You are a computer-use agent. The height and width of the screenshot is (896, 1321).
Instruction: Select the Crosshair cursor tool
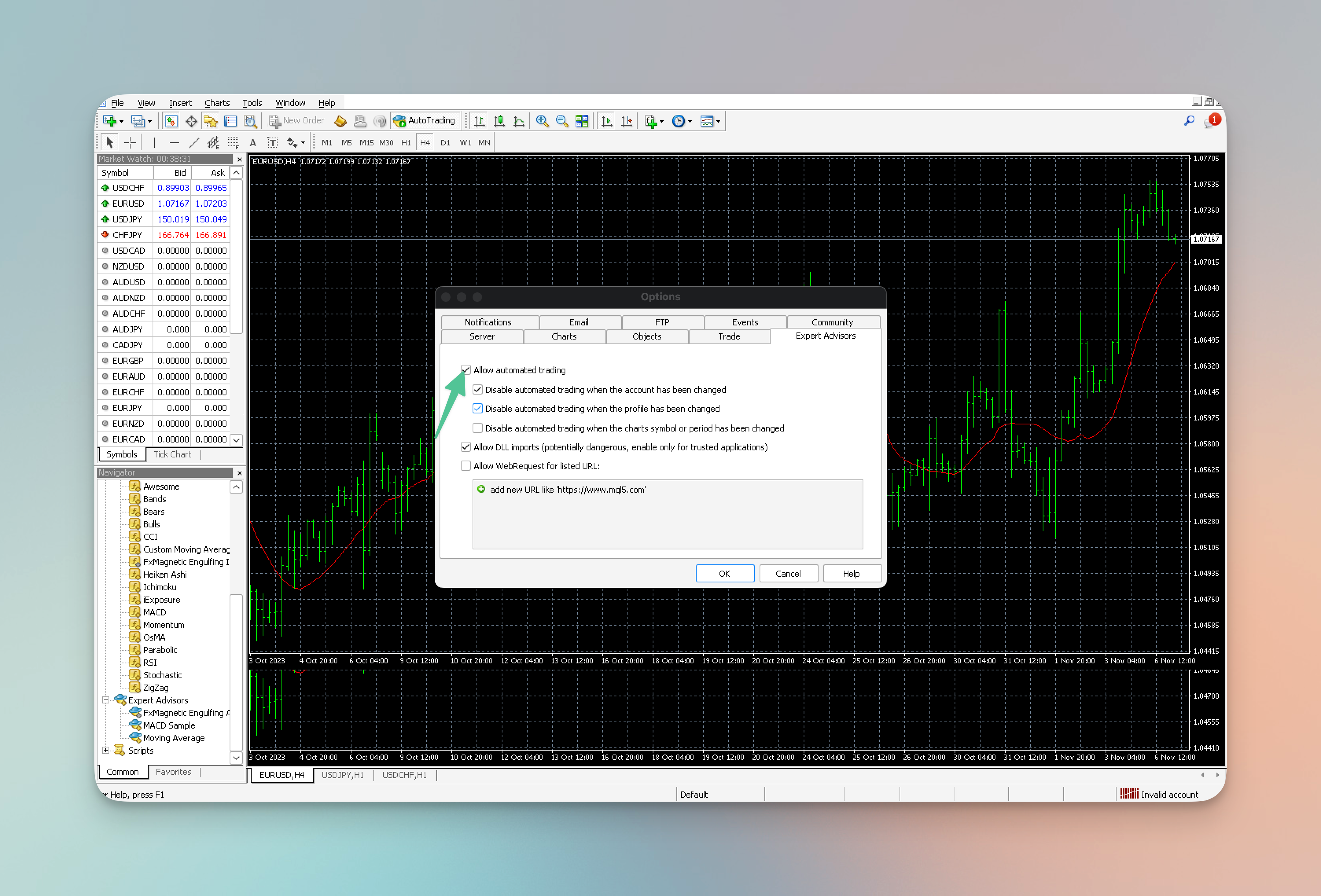(x=130, y=143)
